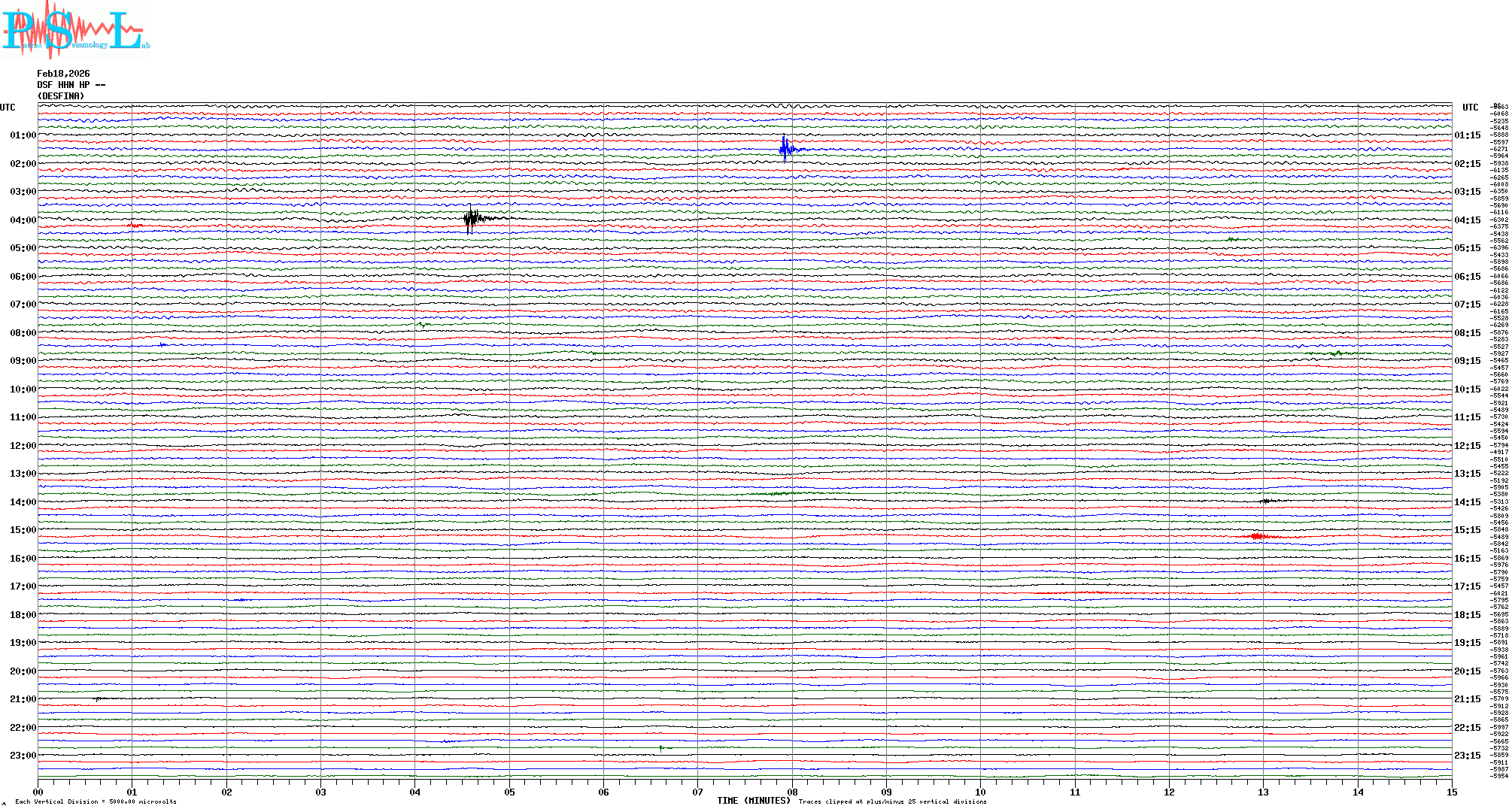Click the 10:15 time label on the right
The height and width of the screenshot is (812, 1512).
[x=1467, y=389]
